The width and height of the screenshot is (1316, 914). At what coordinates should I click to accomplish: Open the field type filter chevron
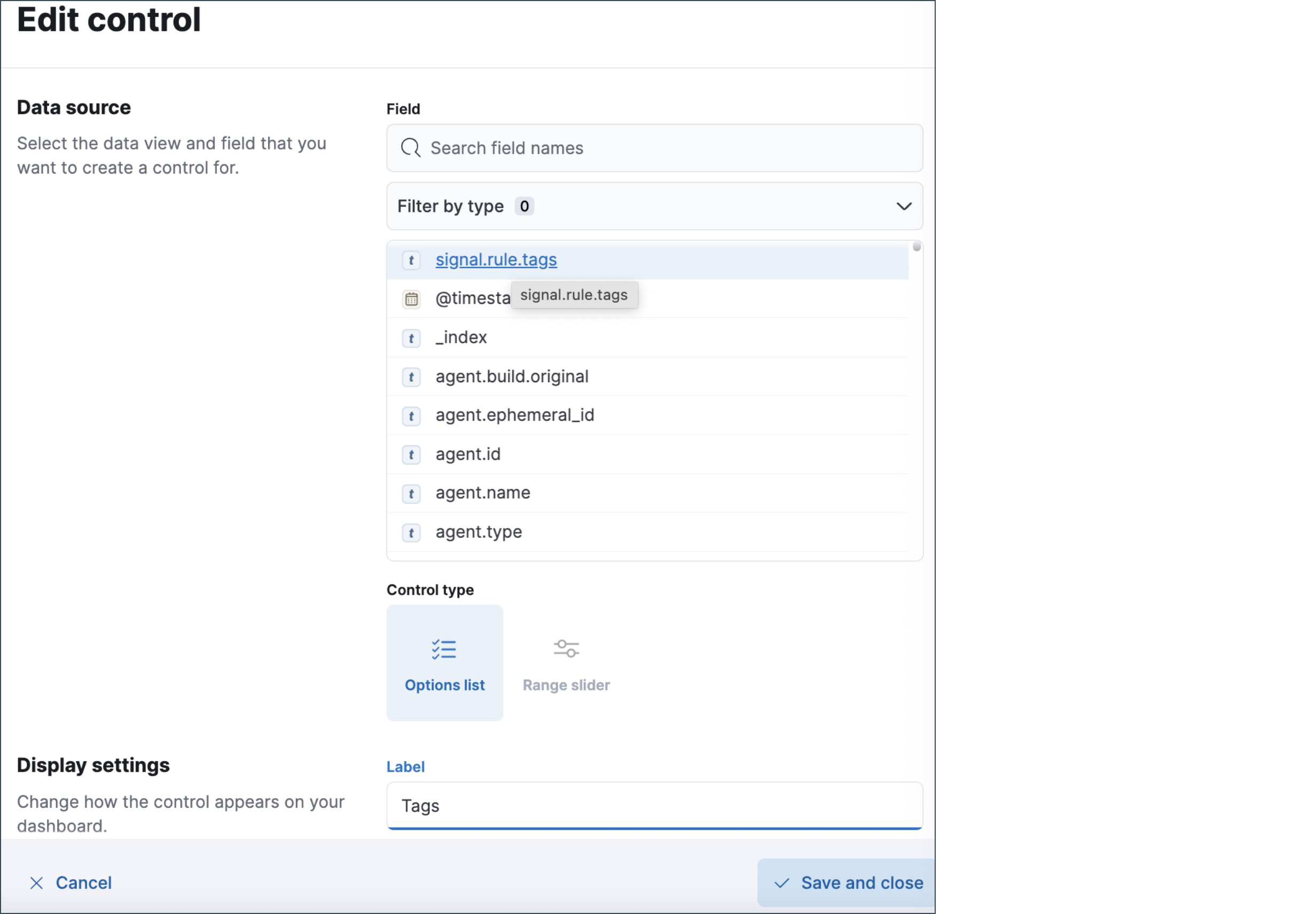click(x=904, y=206)
